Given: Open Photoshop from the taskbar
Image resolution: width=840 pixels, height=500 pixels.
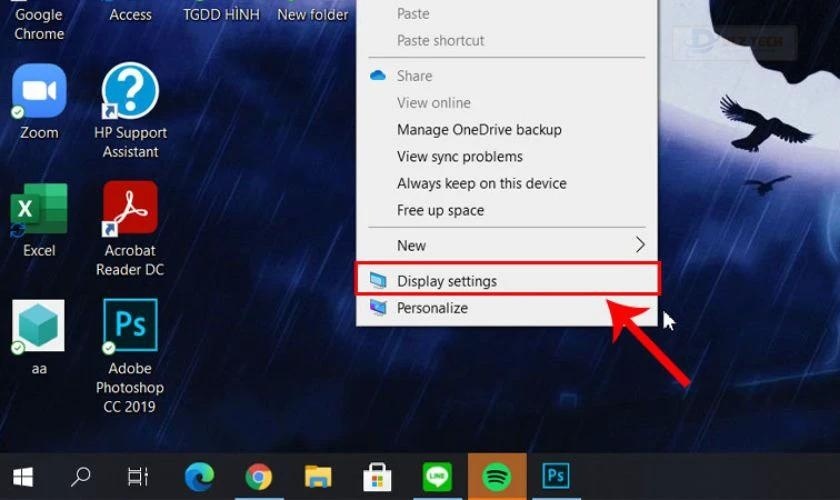Looking at the screenshot, I should (x=556, y=476).
